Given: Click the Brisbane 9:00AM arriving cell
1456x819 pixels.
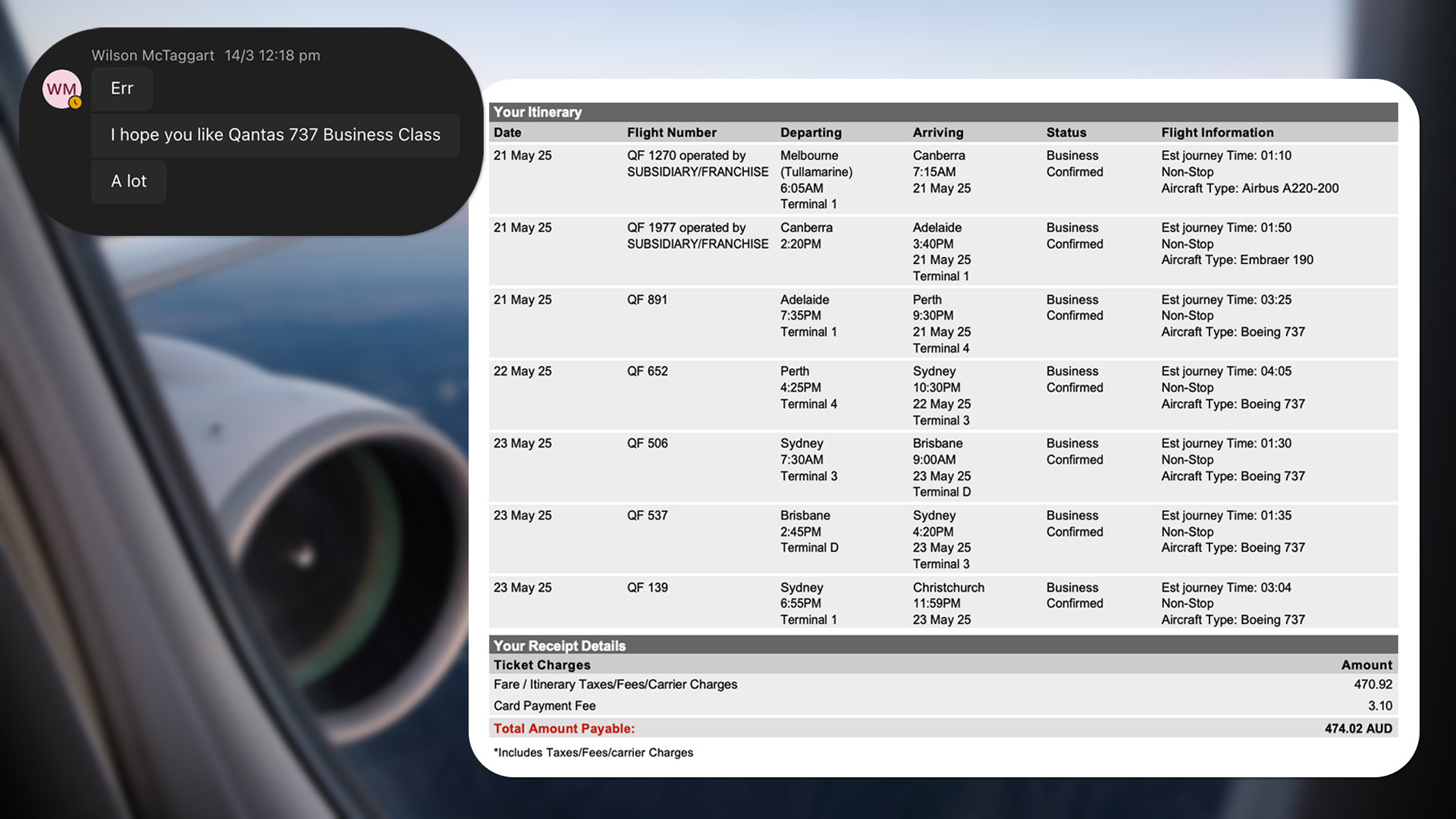Looking at the screenshot, I should (941, 468).
